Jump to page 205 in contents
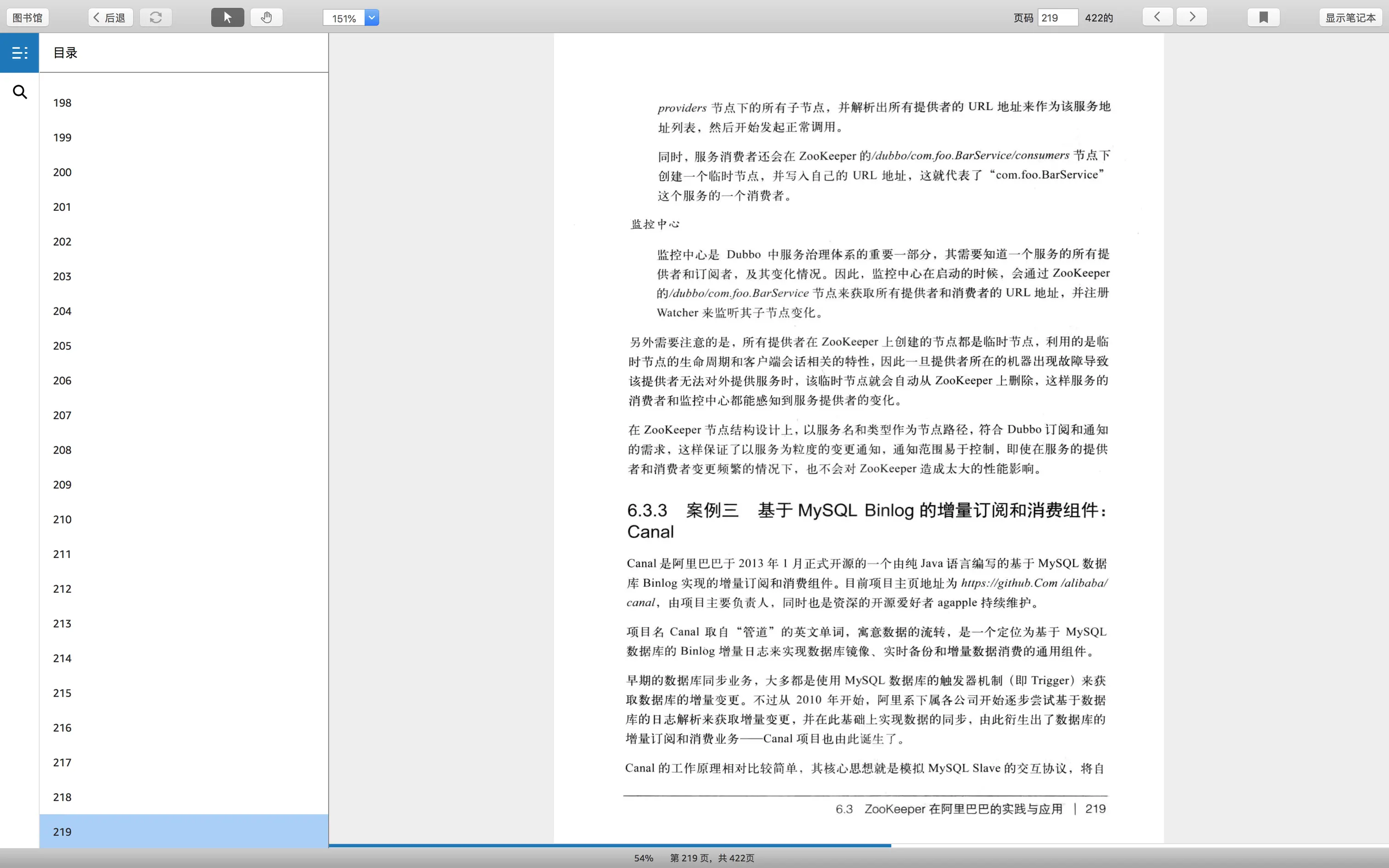This screenshot has height=868, width=1389. pyautogui.click(x=62, y=345)
